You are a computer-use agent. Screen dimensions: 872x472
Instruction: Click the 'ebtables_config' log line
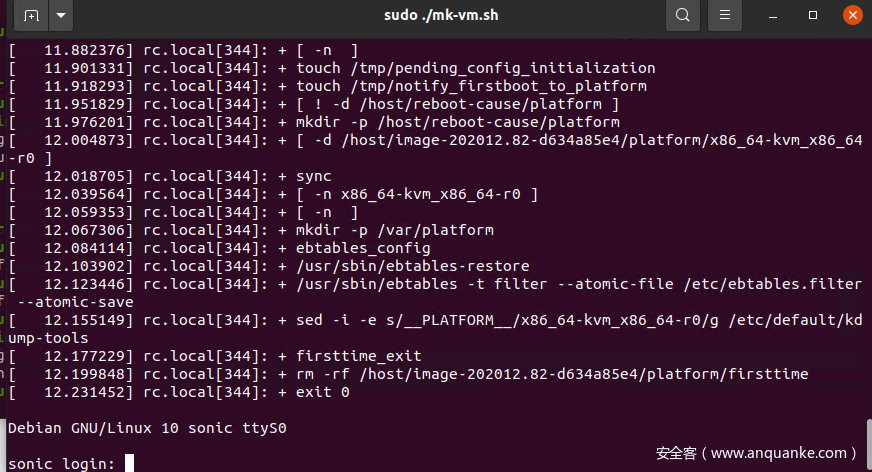point(363,248)
